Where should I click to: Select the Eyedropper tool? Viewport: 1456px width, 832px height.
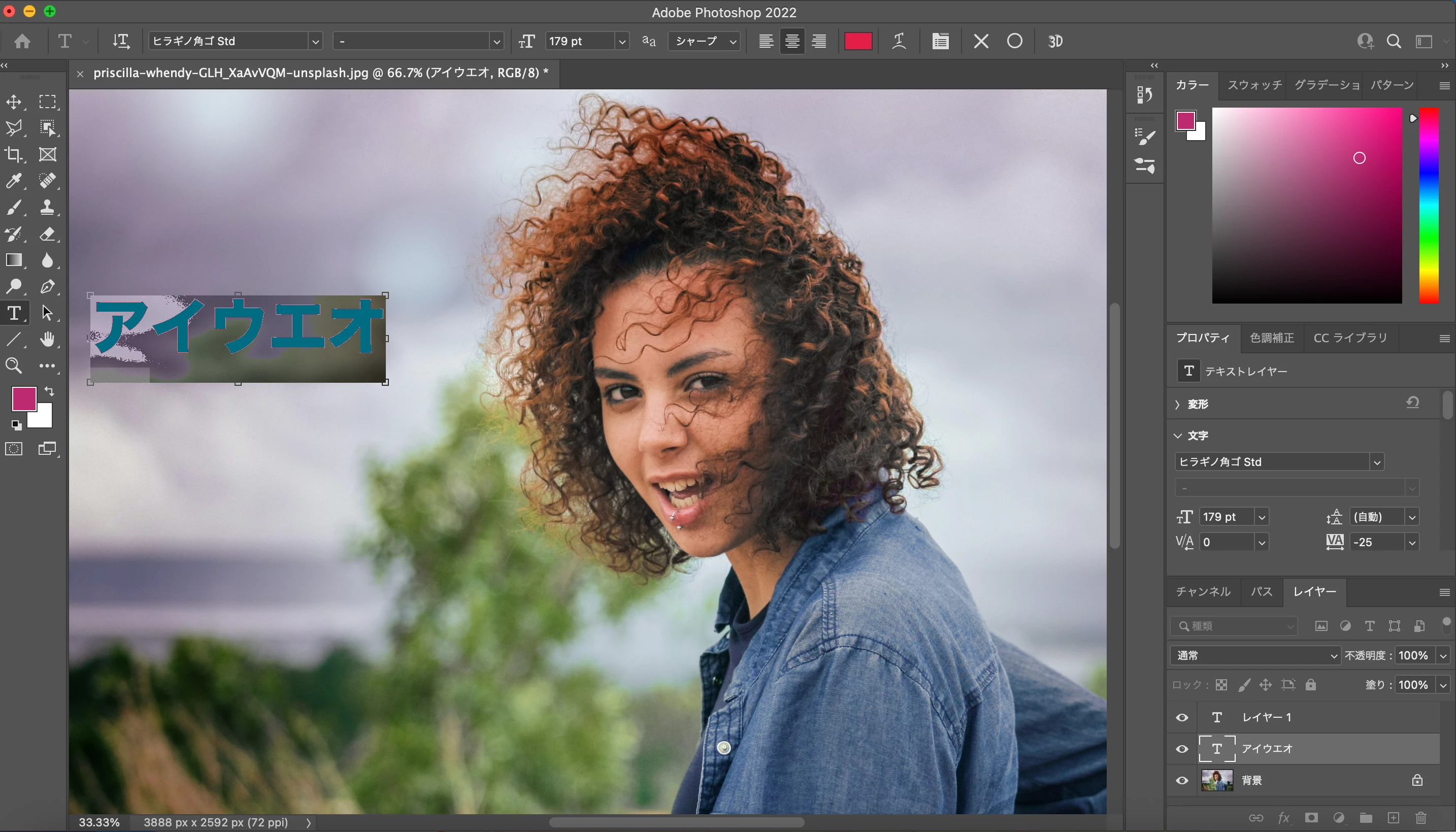14,181
